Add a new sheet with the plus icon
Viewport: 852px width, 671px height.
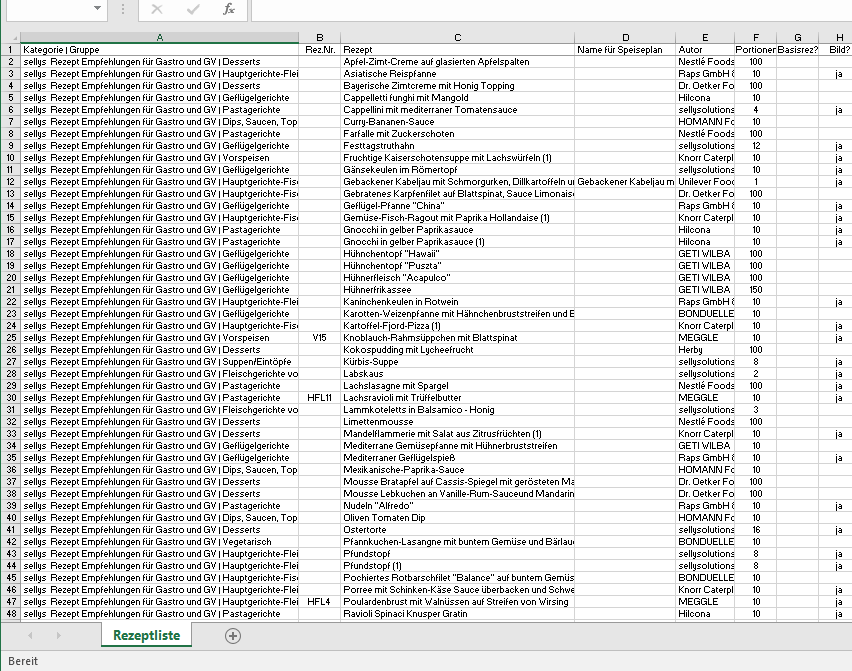click(233, 635)
